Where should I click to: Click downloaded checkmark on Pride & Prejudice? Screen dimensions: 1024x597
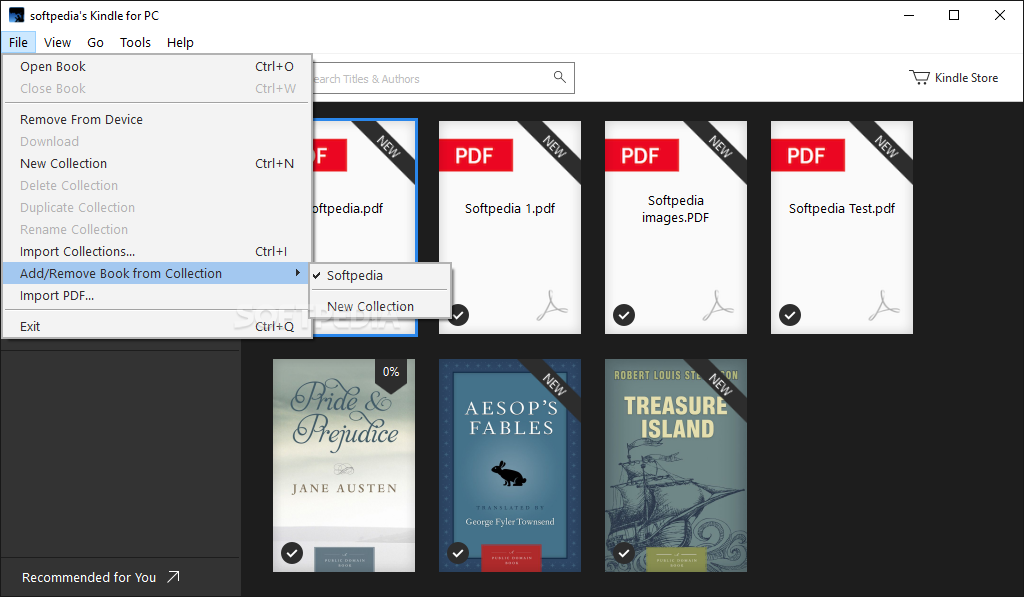click(292, 553)
